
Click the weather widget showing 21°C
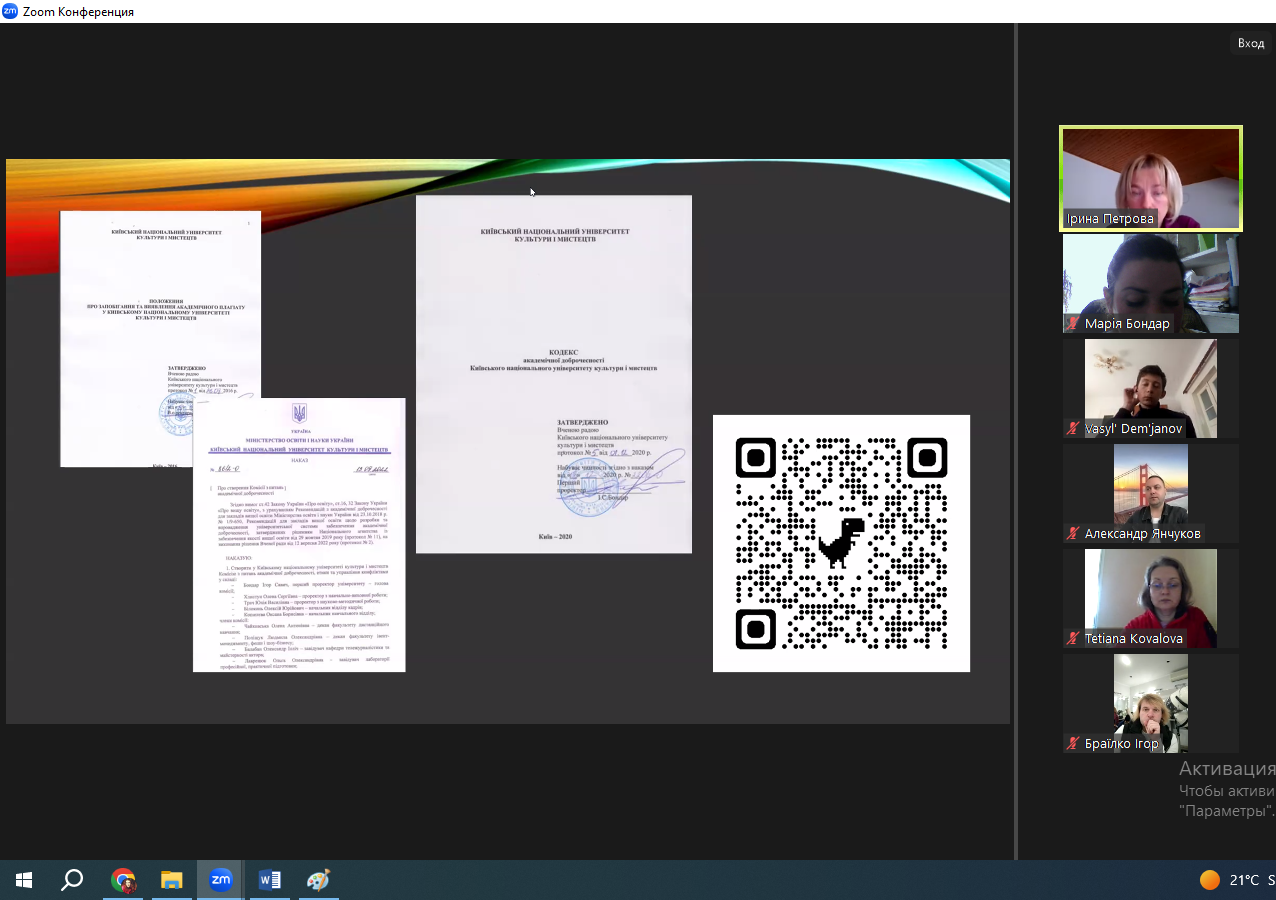[x=1235, y=880]
